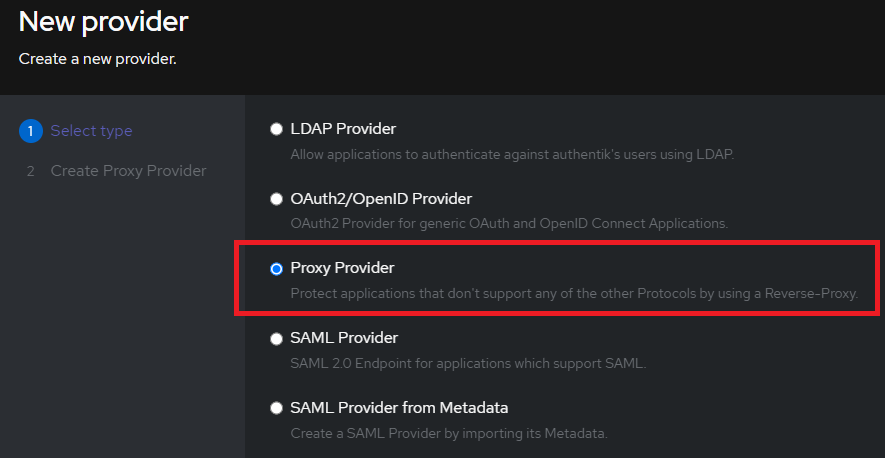
Task: Choose the OAuth2/OpenID Provider radio button
Action: 276,199
